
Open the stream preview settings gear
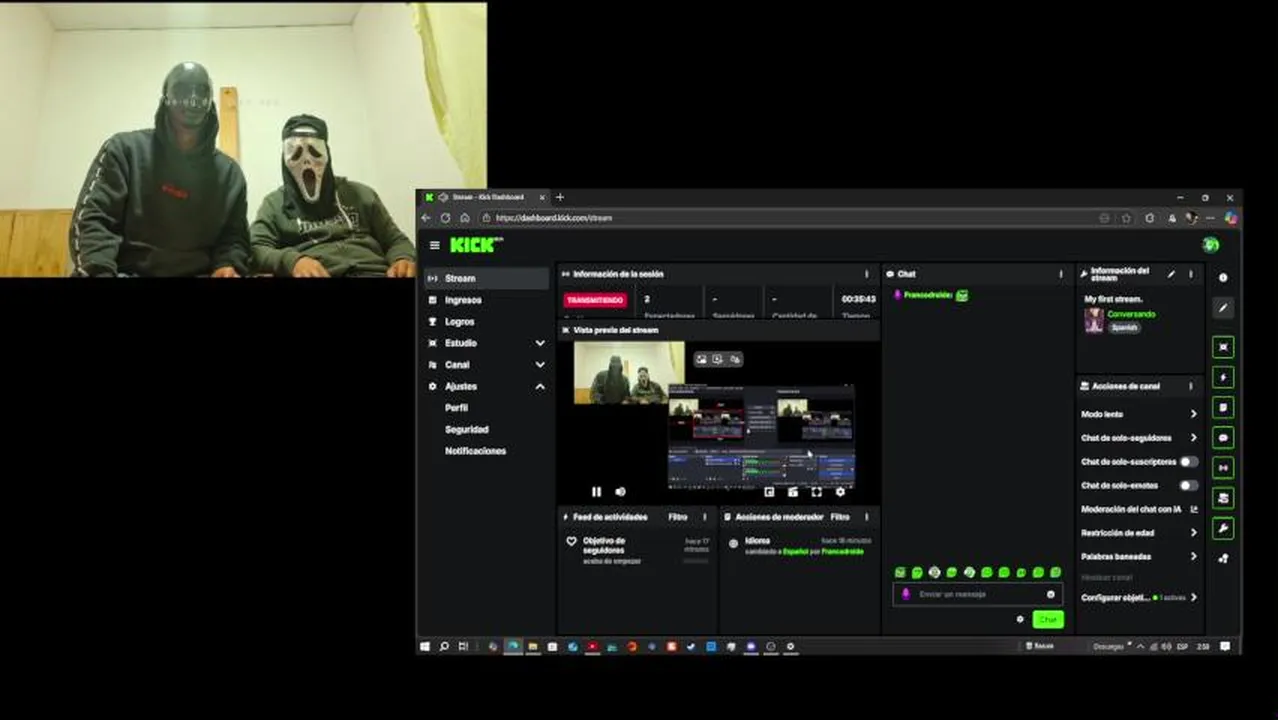point(840,491)
